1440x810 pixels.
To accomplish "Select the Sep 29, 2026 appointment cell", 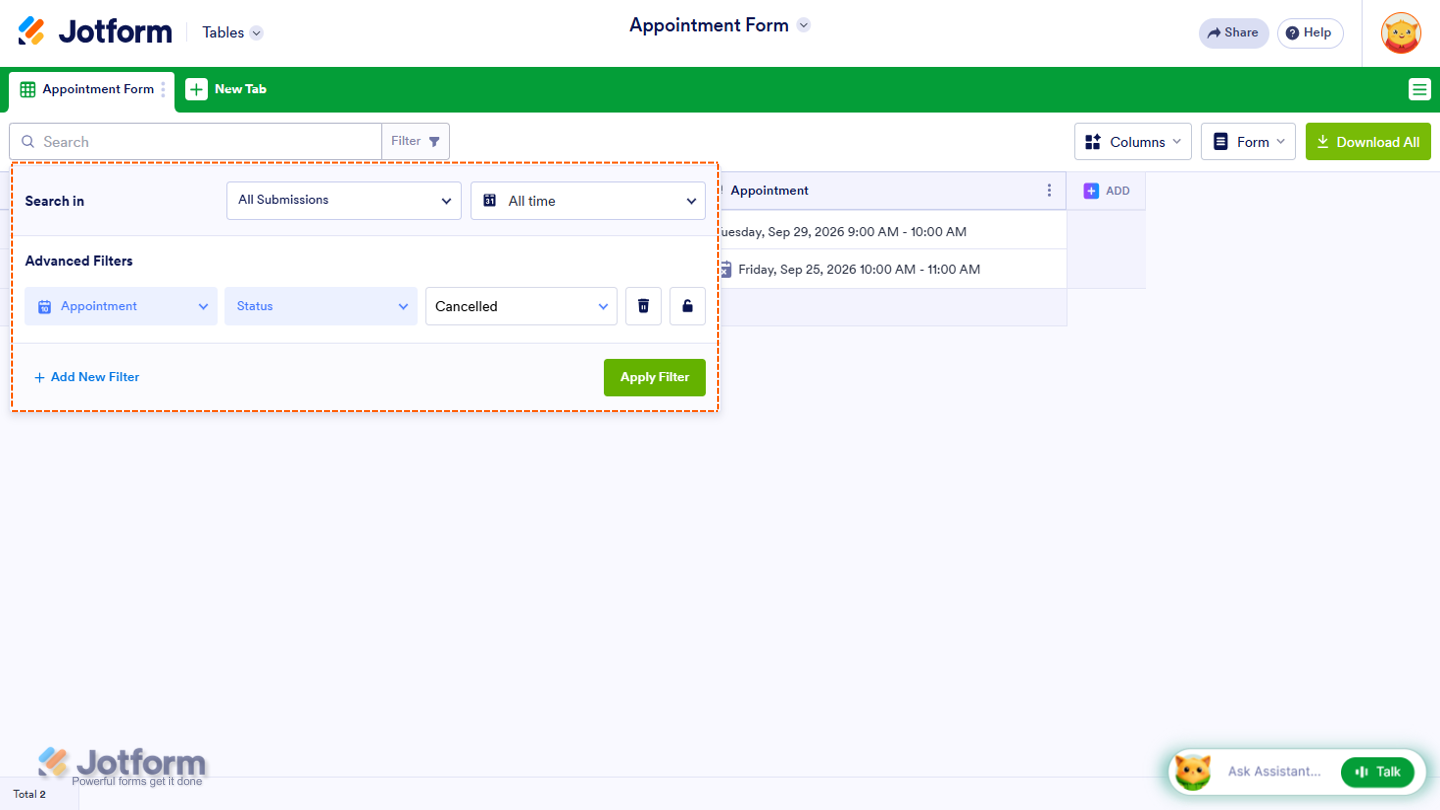I will click(892, 231).
